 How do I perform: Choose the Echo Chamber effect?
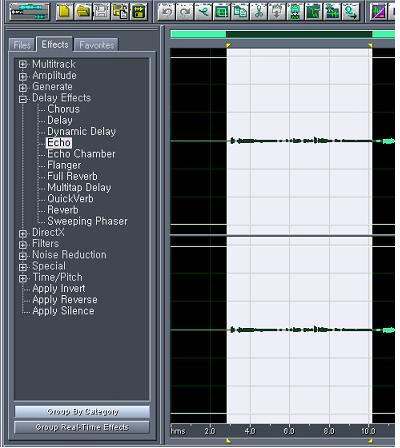(81, 154)
